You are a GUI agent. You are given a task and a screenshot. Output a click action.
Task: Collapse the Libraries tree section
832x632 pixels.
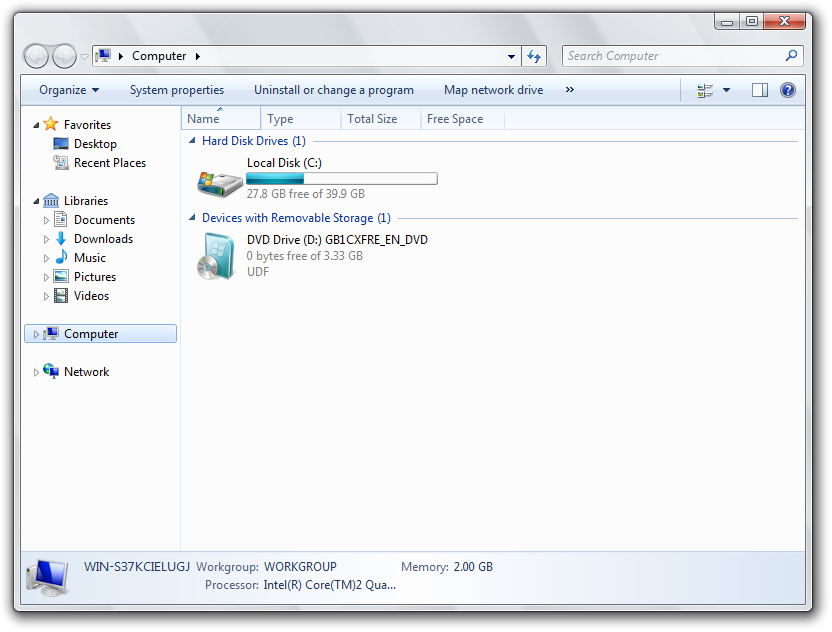36,201
